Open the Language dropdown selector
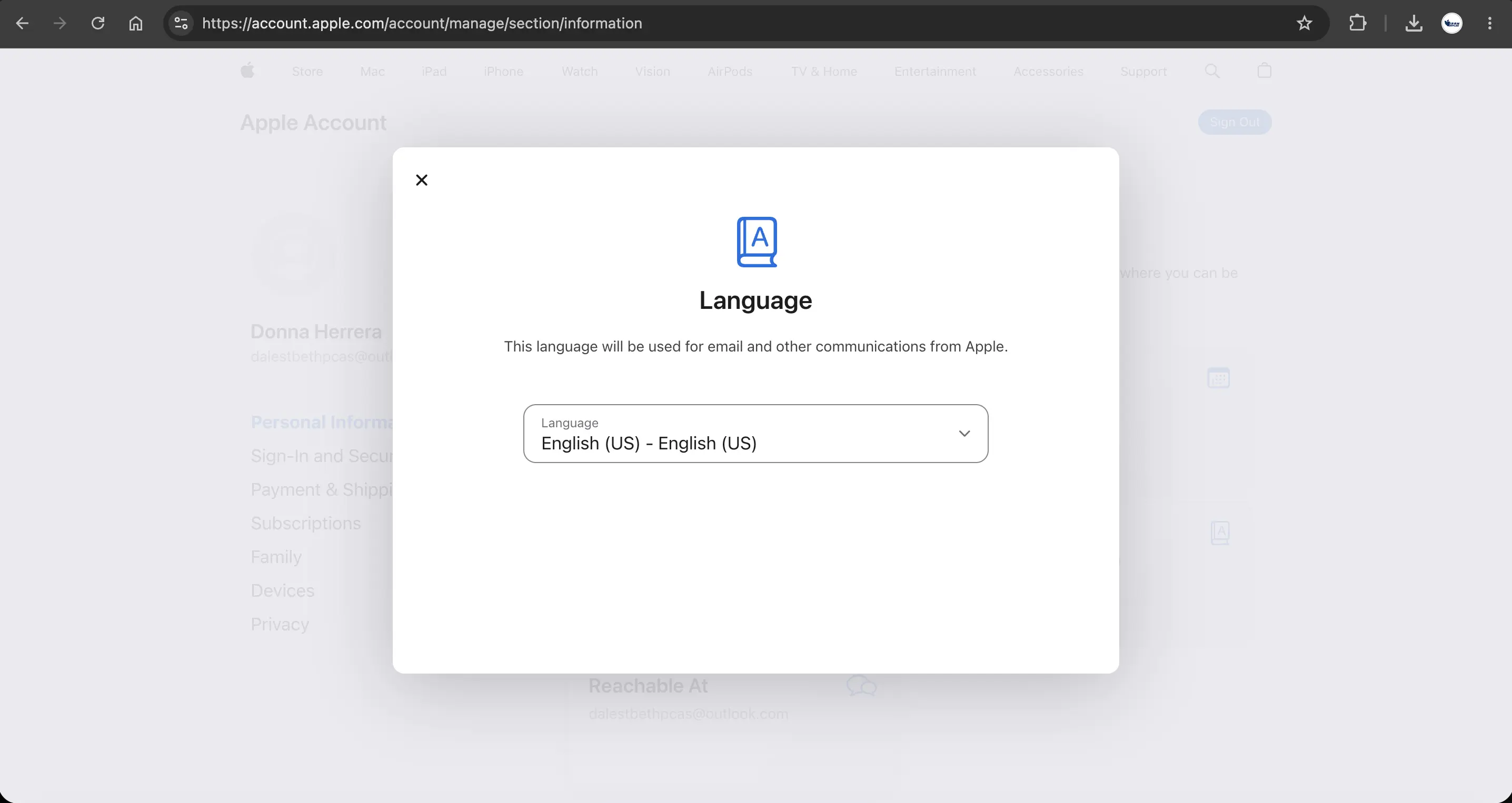 click(x=755, y=434)
